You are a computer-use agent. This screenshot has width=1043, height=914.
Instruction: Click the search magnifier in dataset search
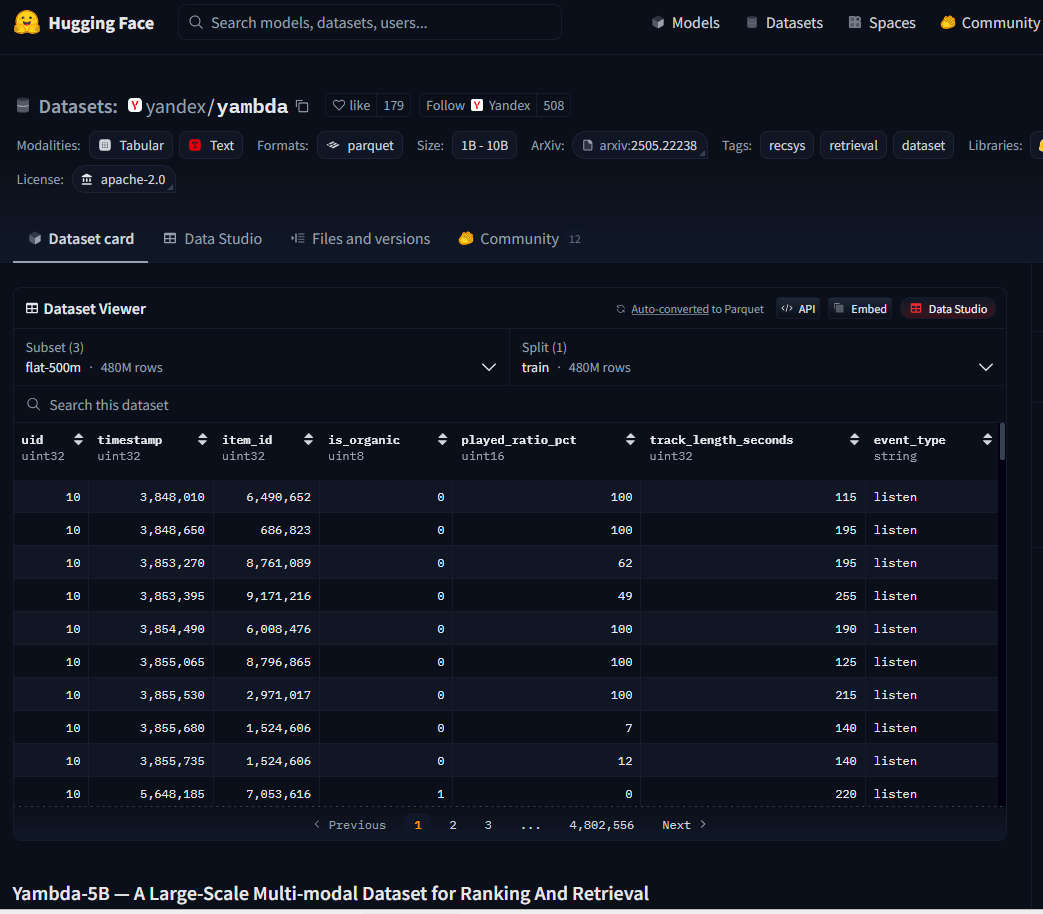33,404
